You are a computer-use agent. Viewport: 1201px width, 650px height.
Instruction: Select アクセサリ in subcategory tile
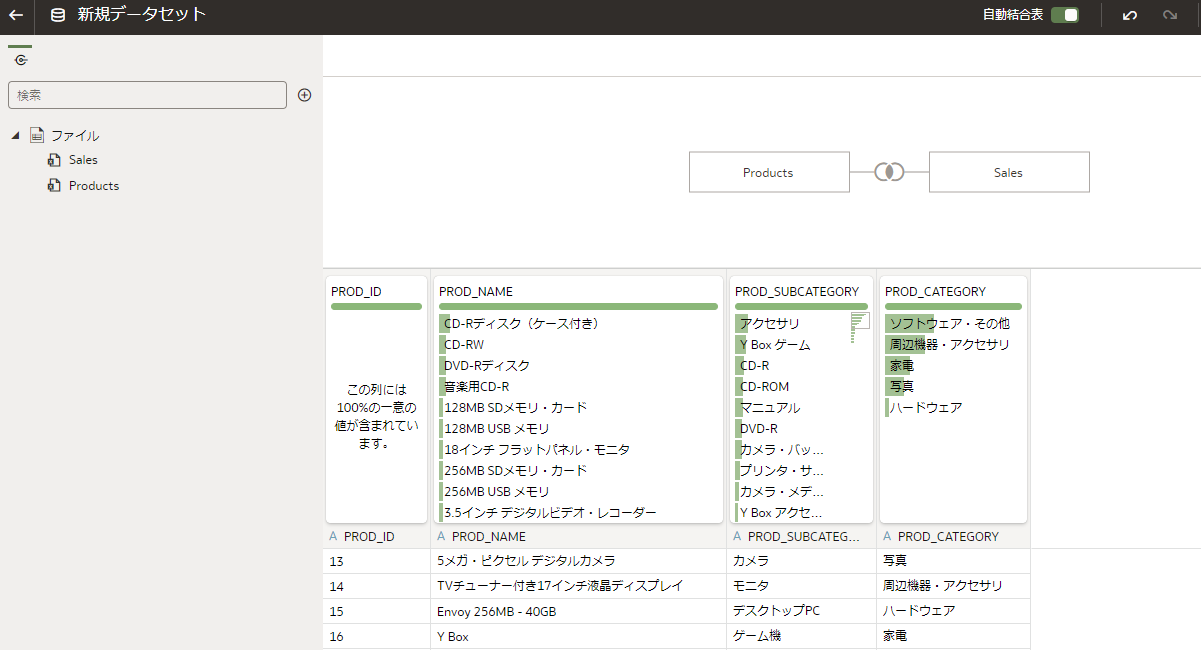[770, 324]
